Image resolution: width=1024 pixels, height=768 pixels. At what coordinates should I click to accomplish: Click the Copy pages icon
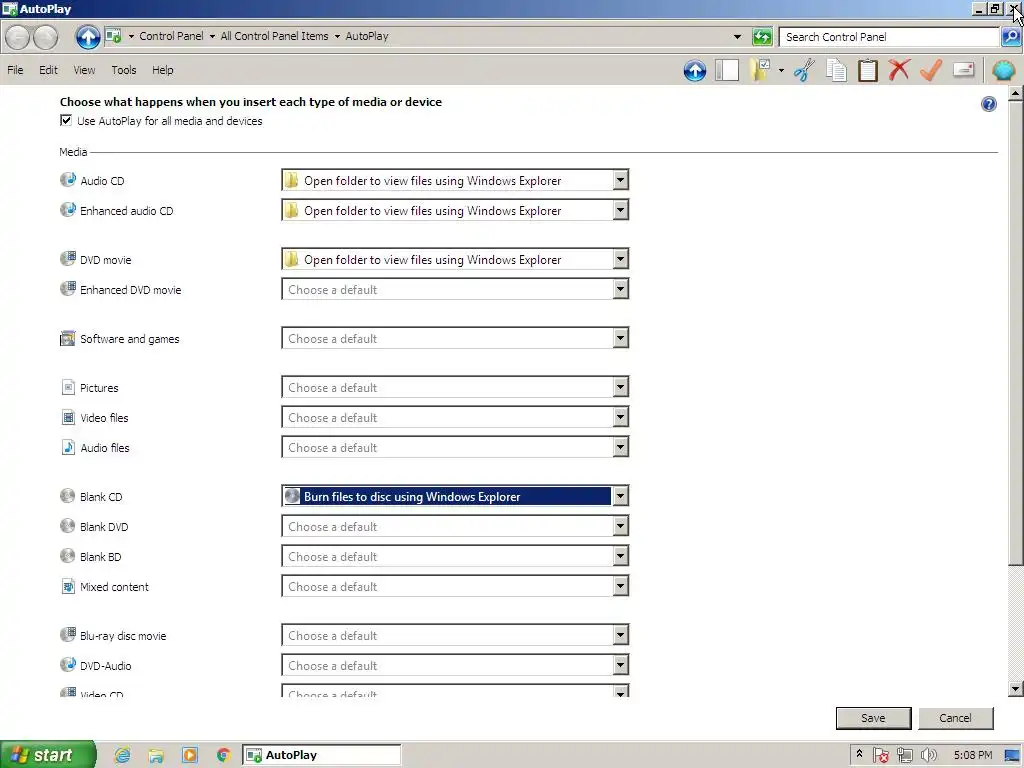(x=836, y=70)
